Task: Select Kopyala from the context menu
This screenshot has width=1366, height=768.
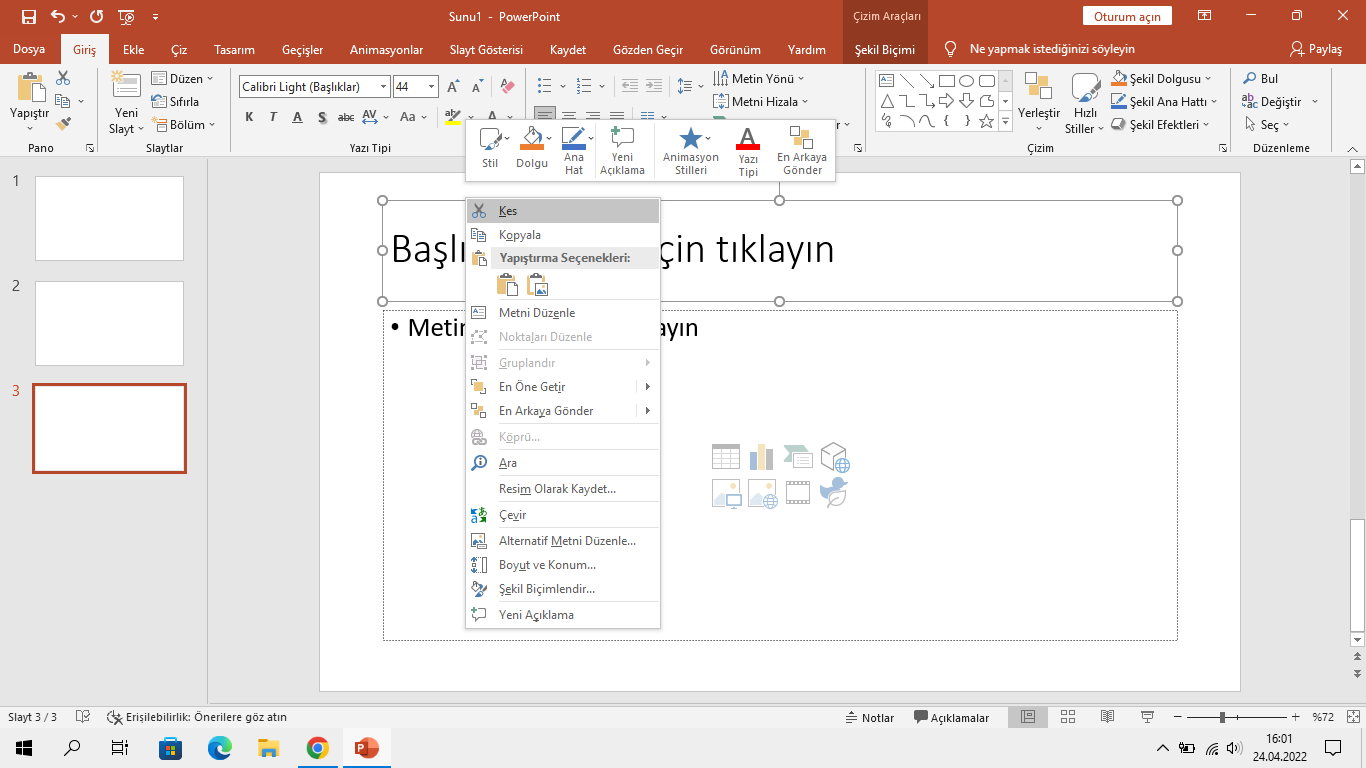Action: click(x=520, y=235)
